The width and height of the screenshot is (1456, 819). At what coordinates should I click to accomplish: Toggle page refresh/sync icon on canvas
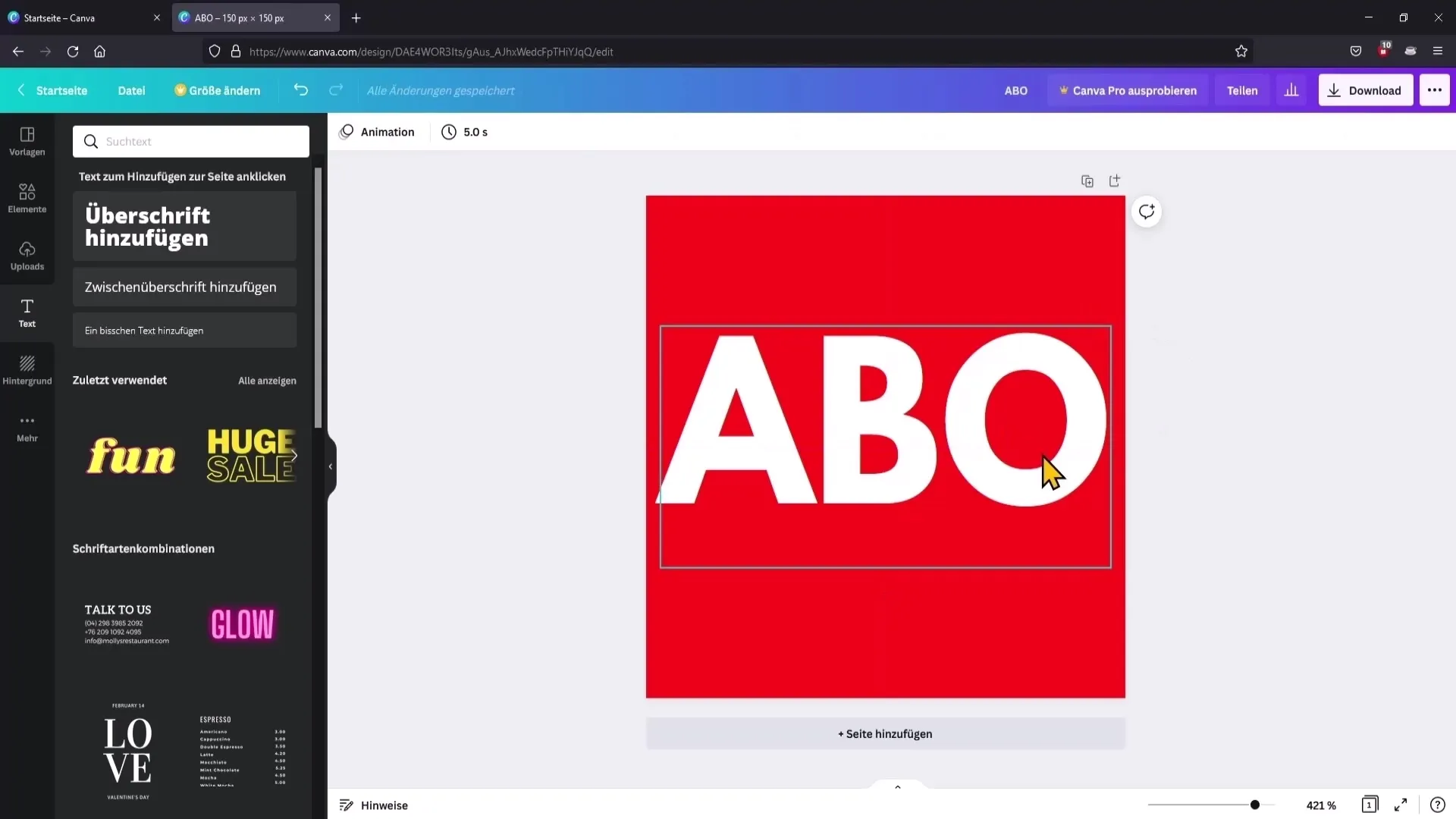pyautogui.click(x=1148, y=211)
